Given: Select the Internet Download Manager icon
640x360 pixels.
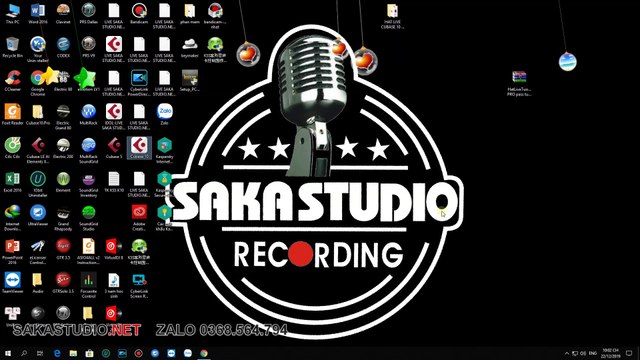Looking at the screenshot, I should click(13, 218).
